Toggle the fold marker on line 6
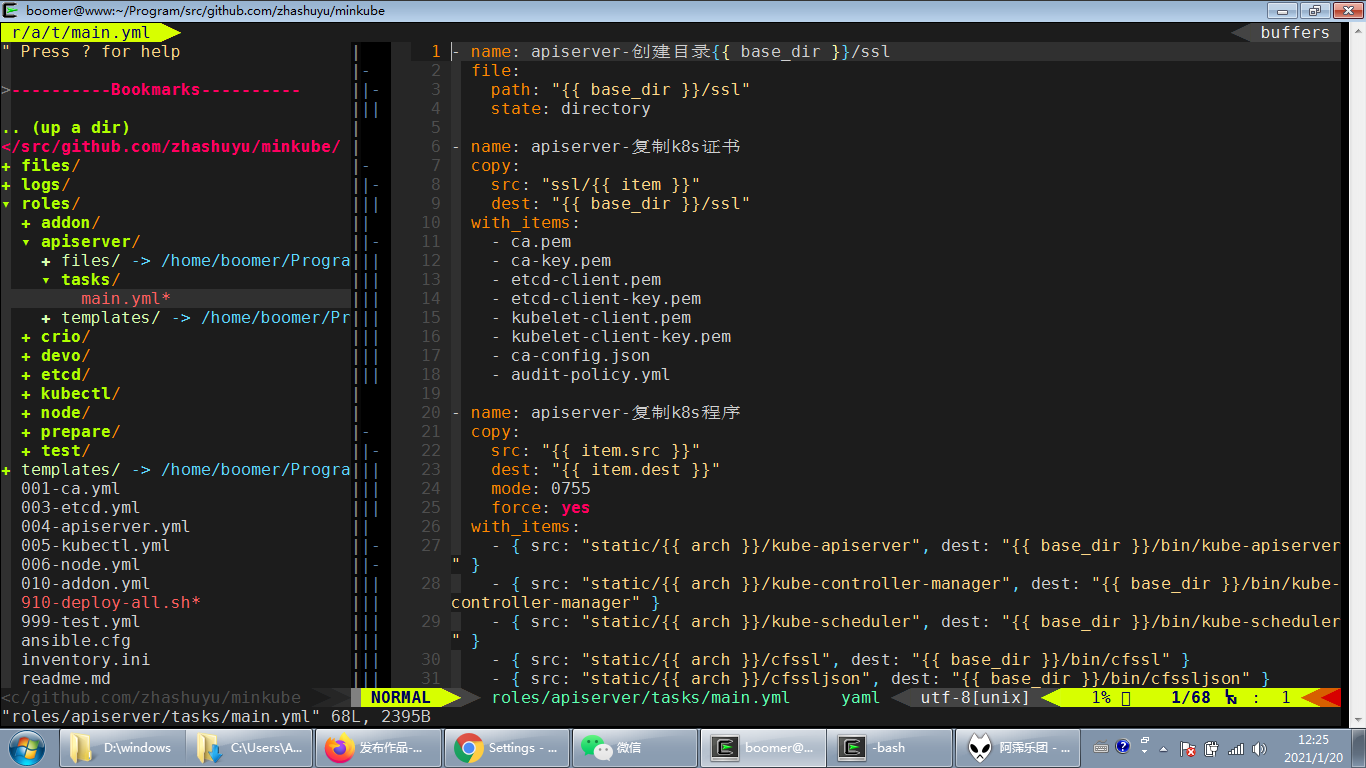Screen dimensions: 1366x768 pyautogui.click(x=456, y=147)
